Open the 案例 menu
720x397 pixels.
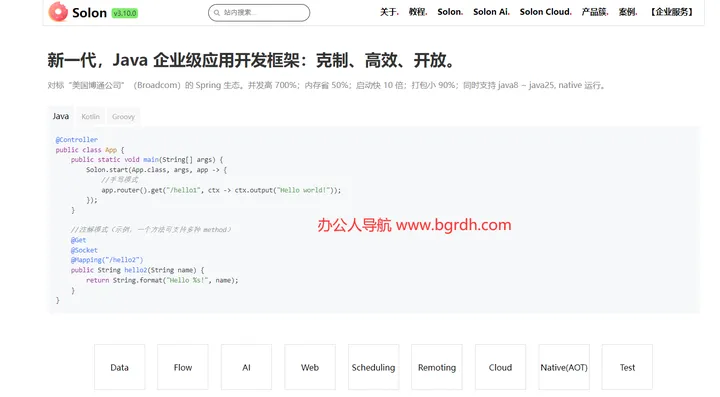[x=627, y=12]
